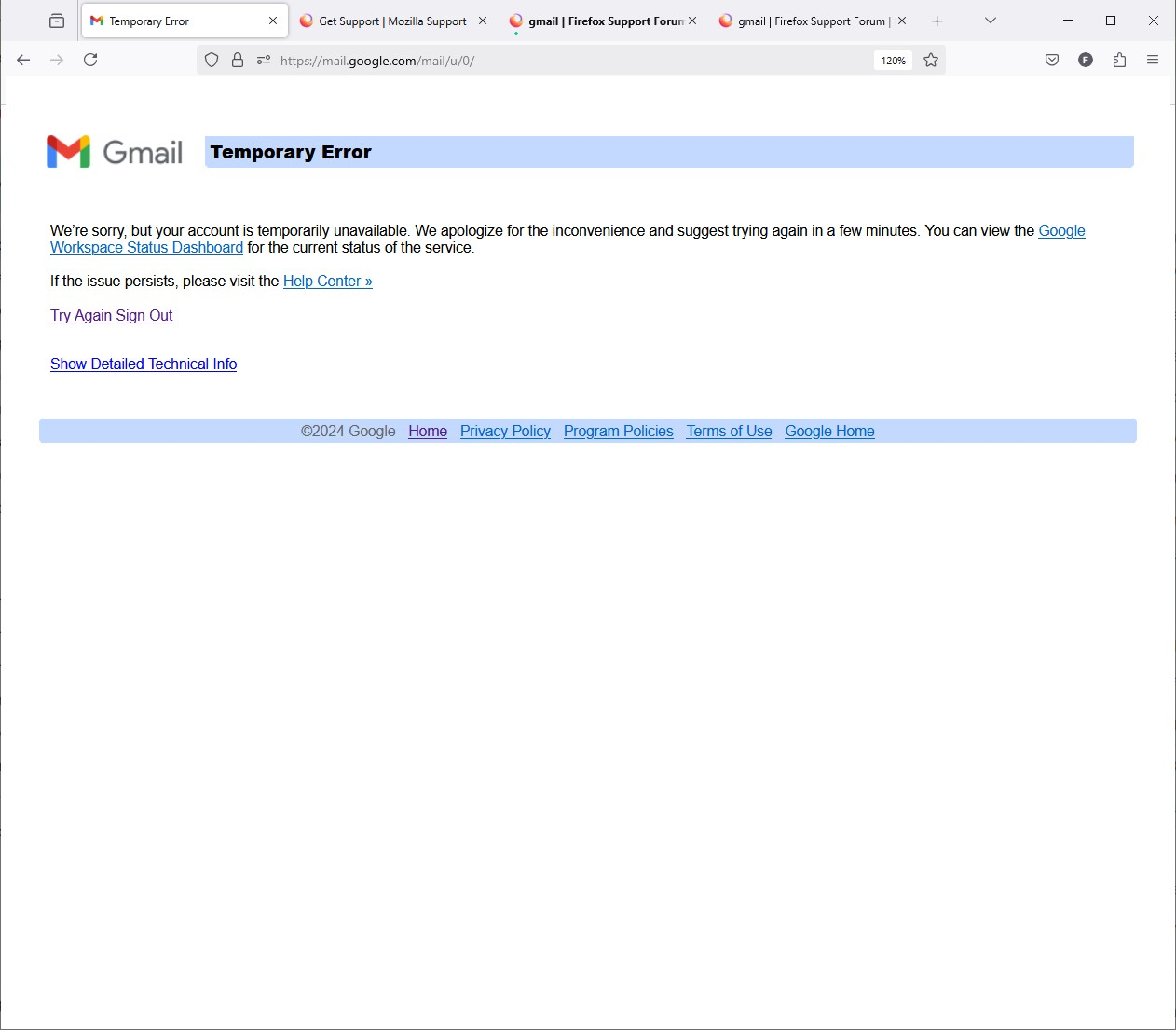The width and height of the screenshot is (1176, 1030).
Task: Click Try Again link
Action: pos(81,316)
